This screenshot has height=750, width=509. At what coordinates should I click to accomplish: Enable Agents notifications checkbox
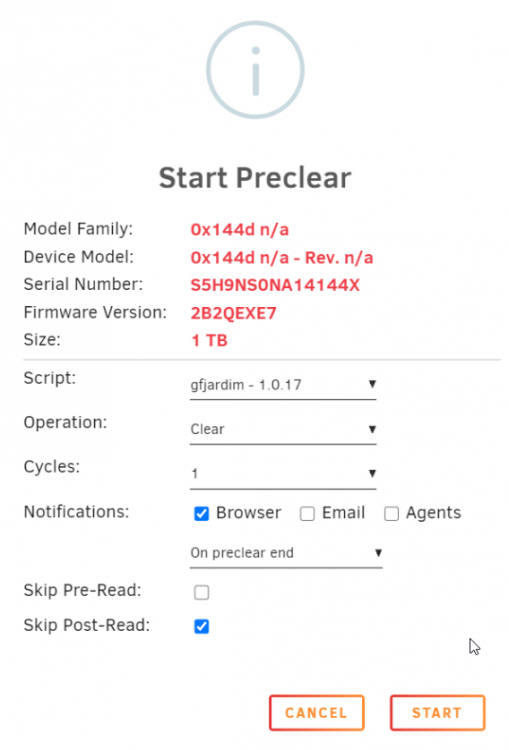(391, 514)
